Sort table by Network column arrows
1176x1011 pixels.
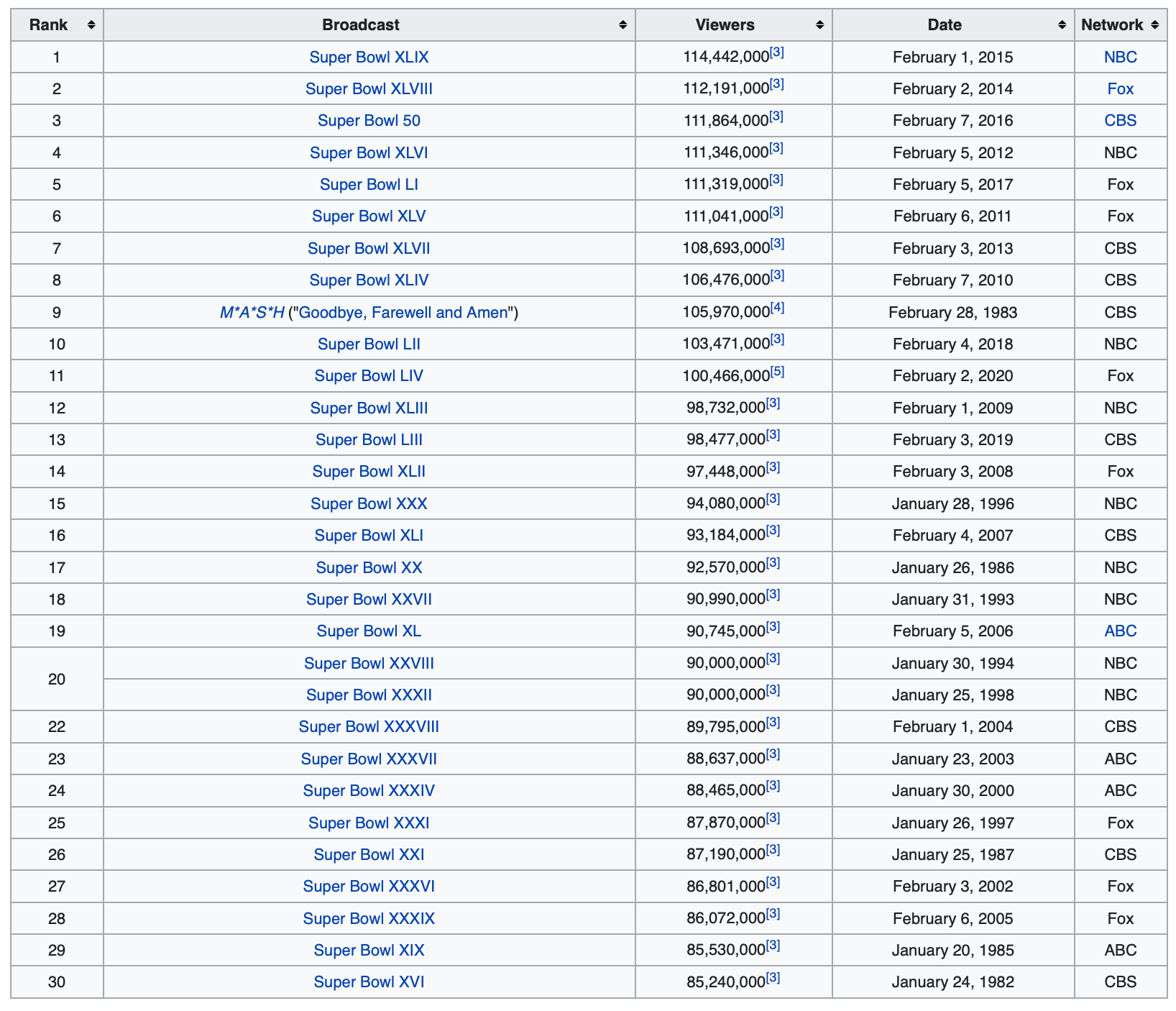[x=1154, y=25]
